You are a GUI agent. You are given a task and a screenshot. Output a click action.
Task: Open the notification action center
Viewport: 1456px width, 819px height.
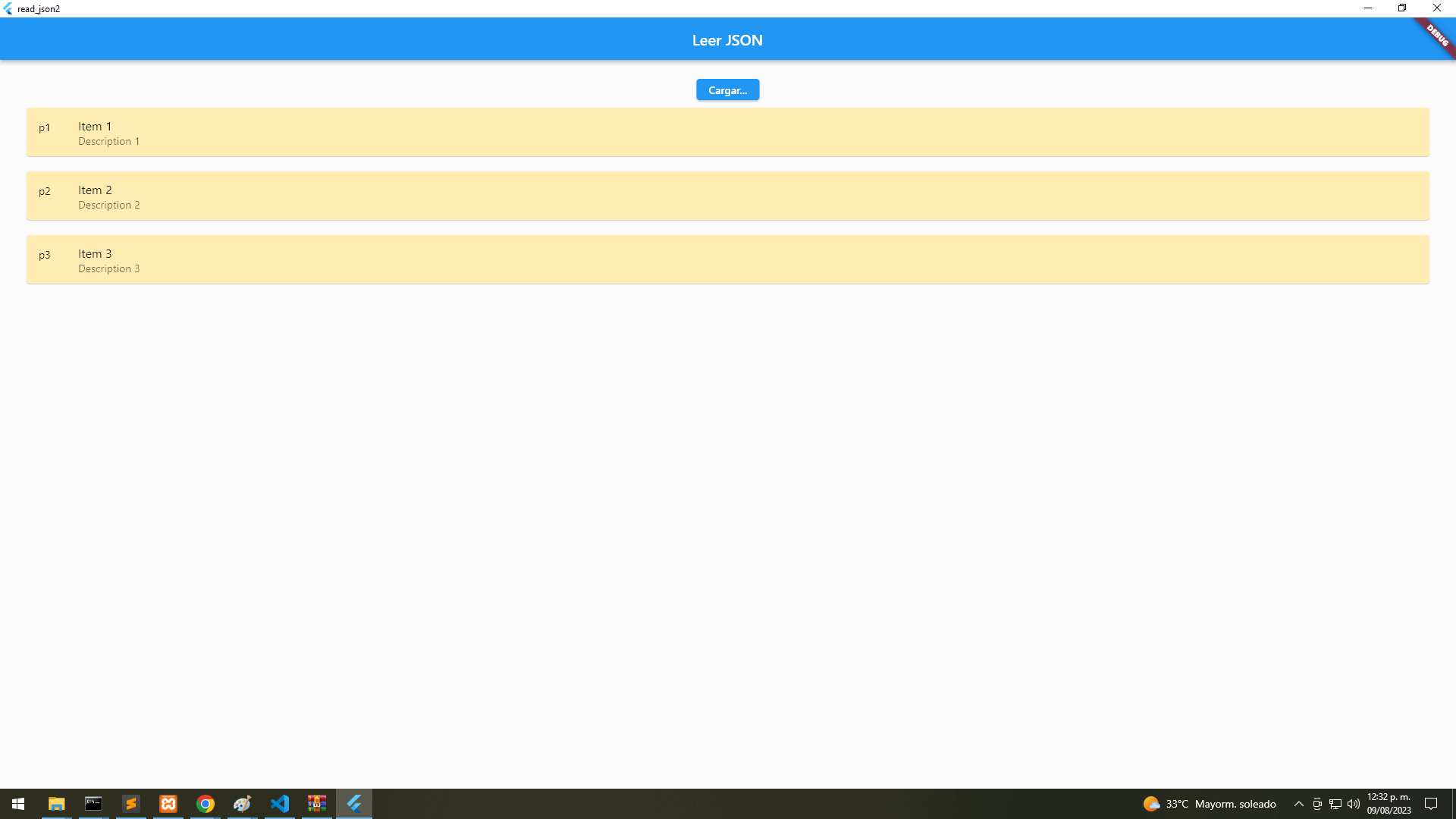point(1431,804)
